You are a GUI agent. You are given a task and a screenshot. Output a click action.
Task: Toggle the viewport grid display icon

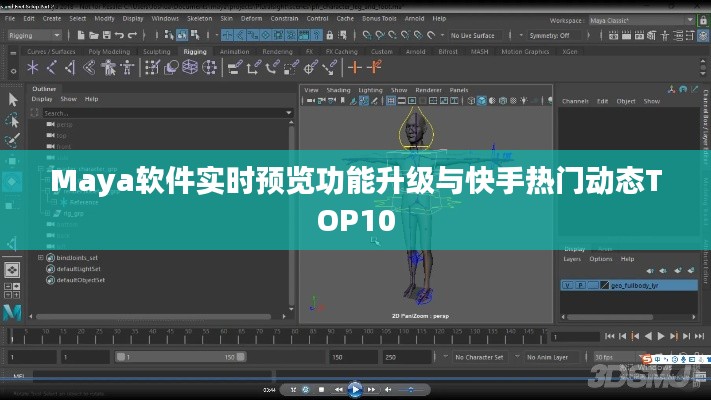(390, 101)
